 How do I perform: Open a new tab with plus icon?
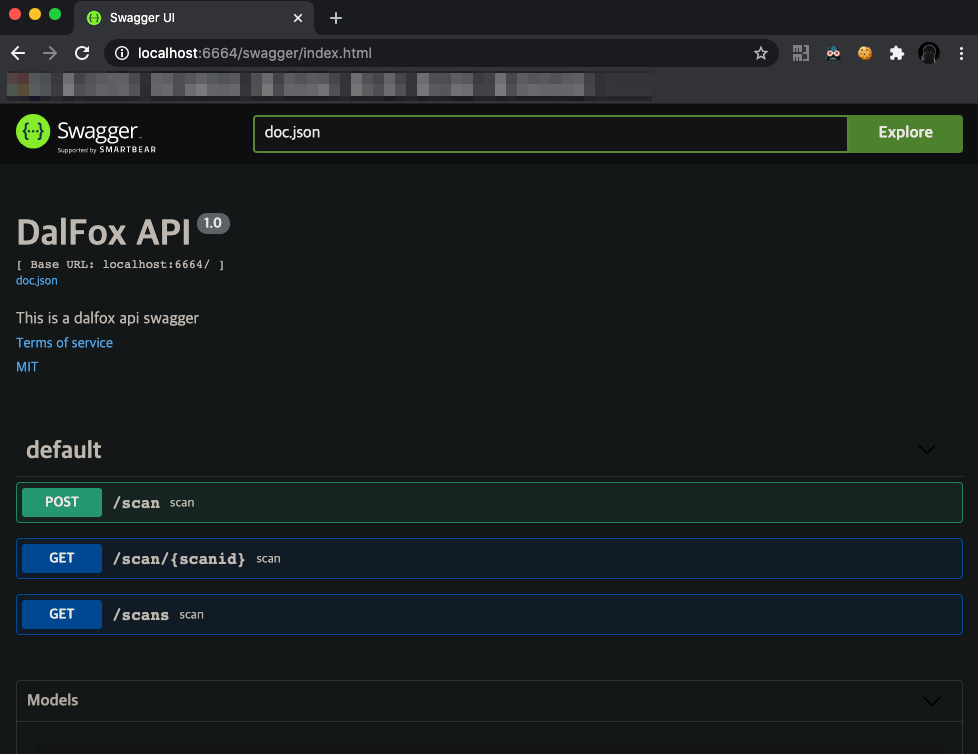pos(336,18)
